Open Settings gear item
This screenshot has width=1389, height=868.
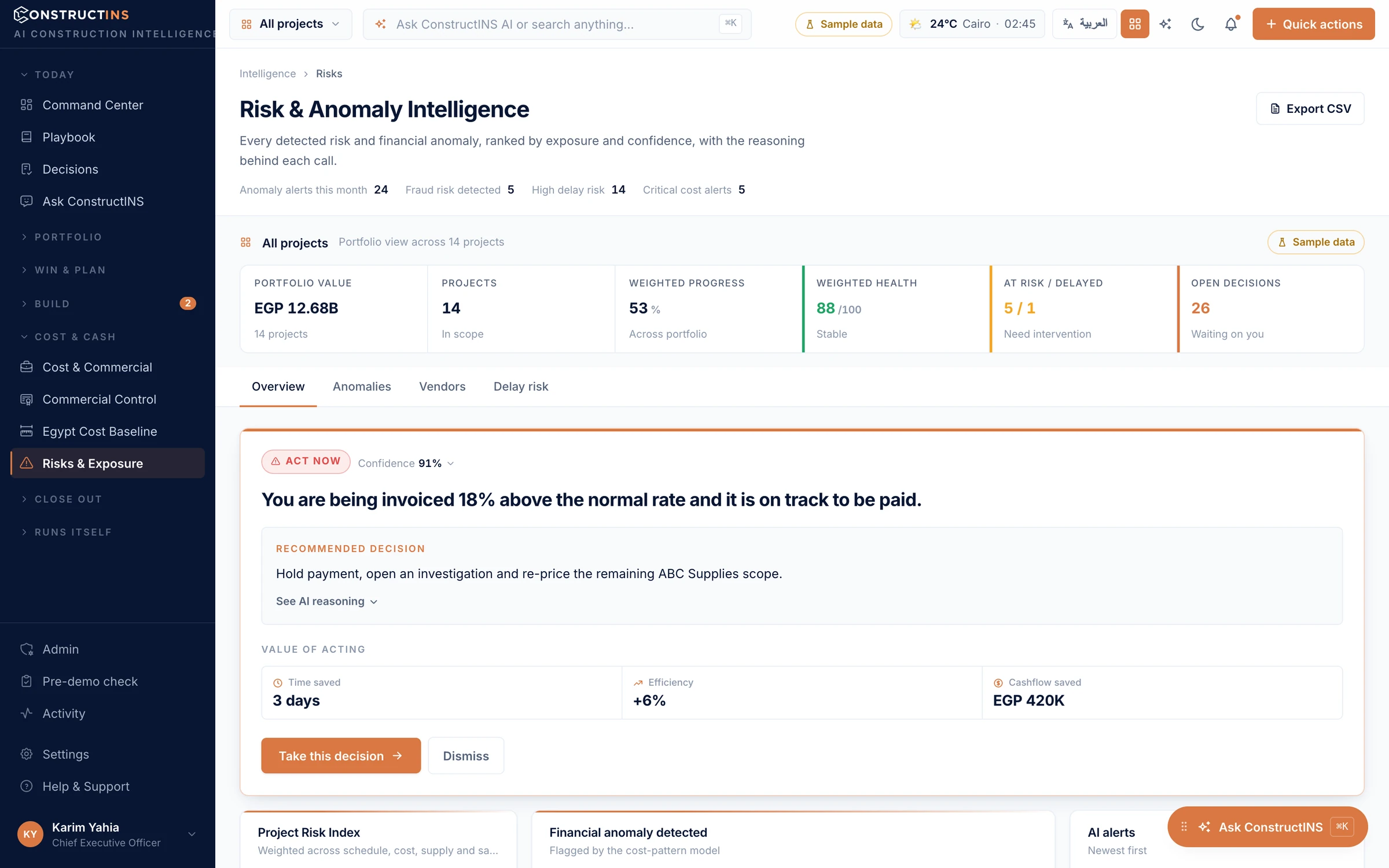[x=108, y=754]
